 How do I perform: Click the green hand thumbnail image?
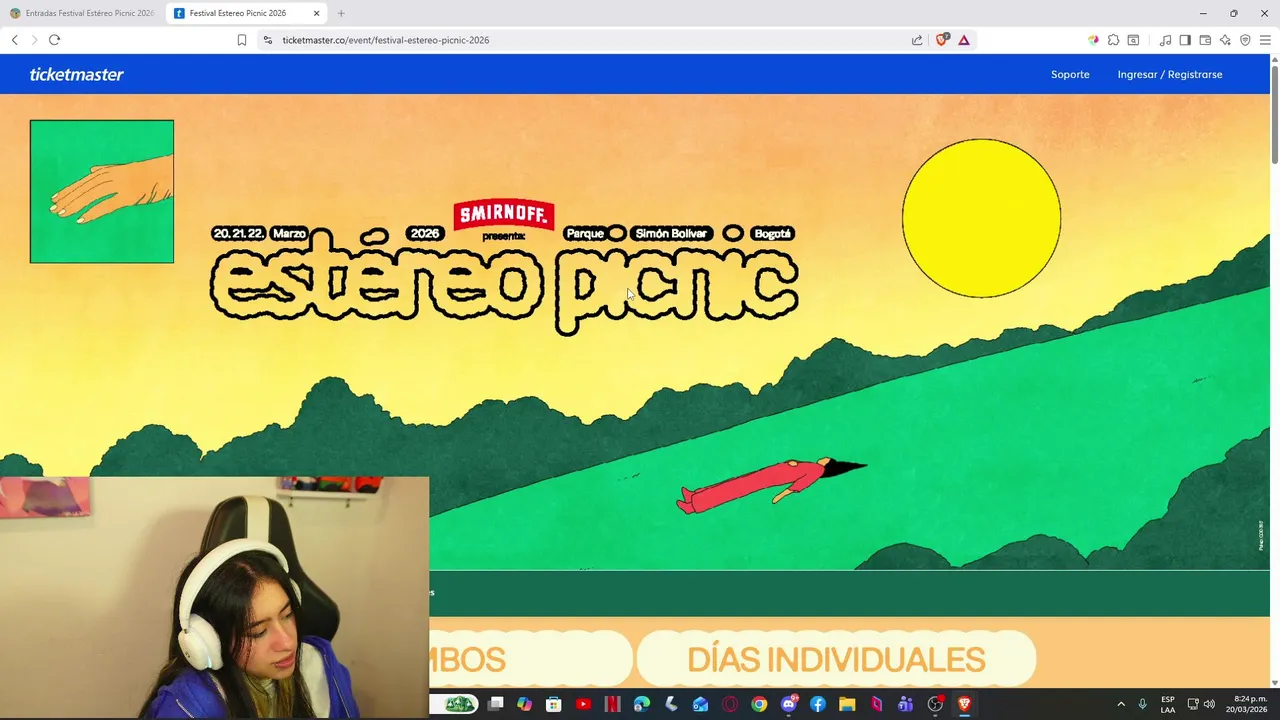point(102,192)
